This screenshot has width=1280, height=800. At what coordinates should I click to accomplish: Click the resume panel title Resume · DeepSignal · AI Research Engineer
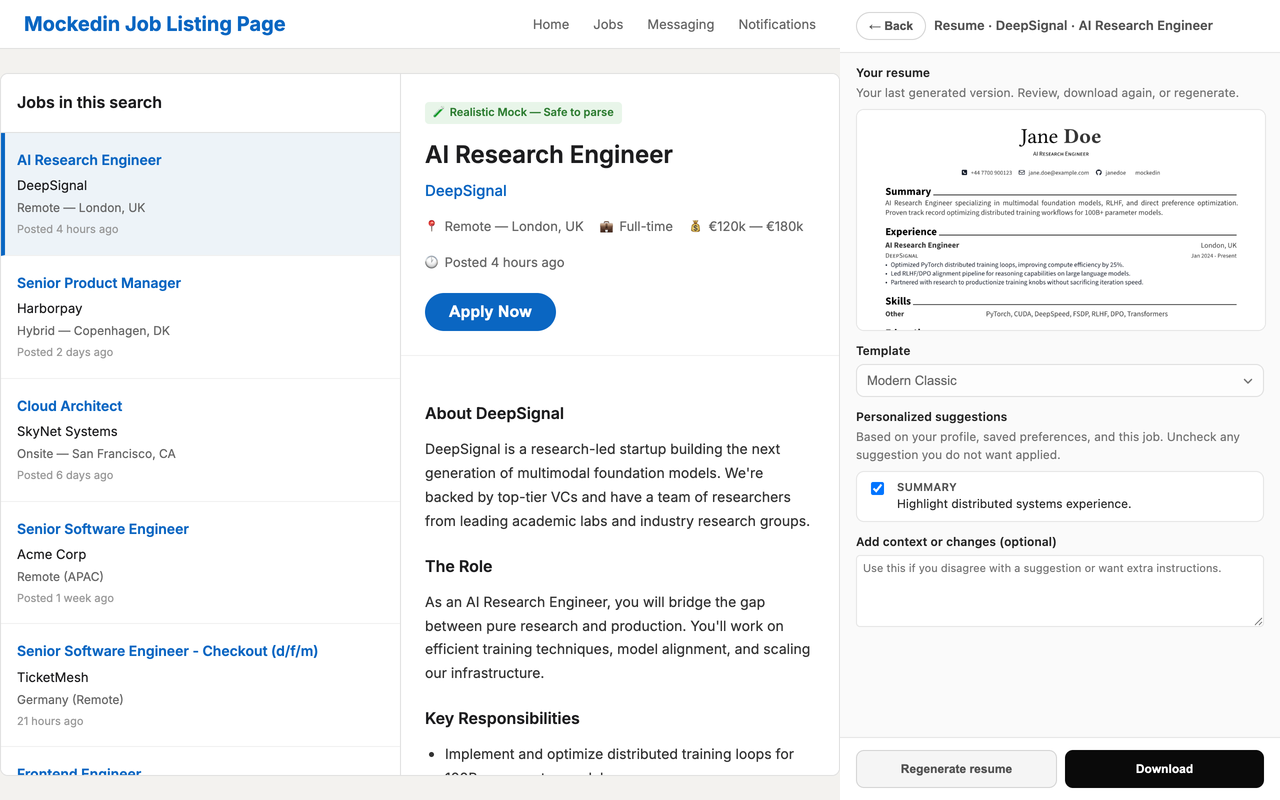click(x=1073, y=26)
